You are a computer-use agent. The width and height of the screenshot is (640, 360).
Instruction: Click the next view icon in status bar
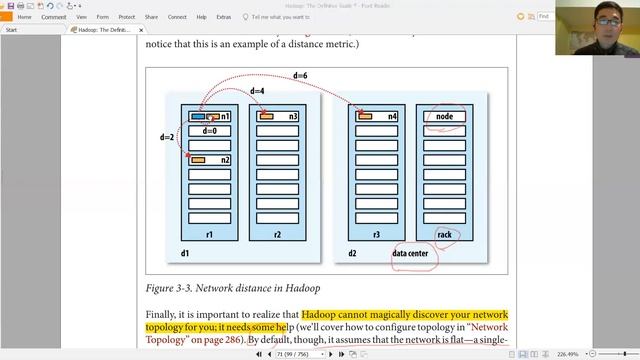[x=363, y=354]
